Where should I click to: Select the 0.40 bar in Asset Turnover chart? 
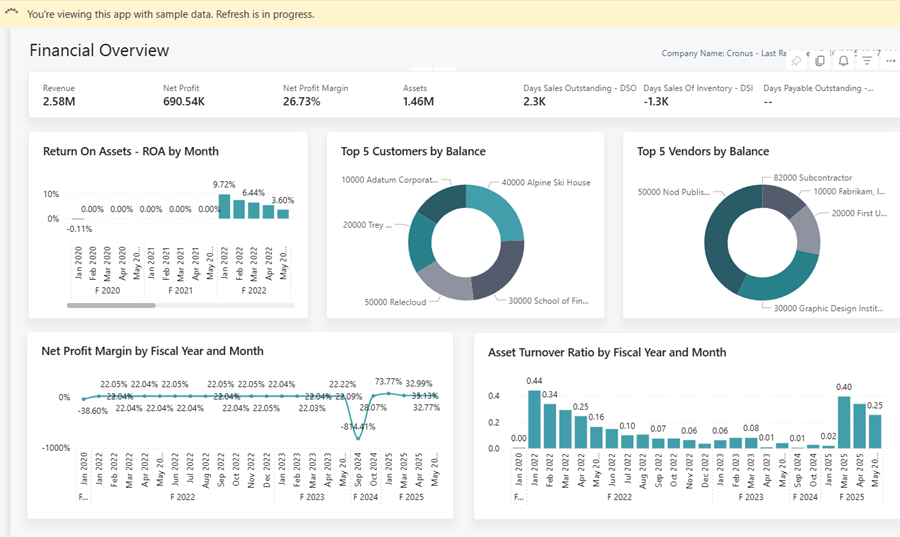point(843,422)
